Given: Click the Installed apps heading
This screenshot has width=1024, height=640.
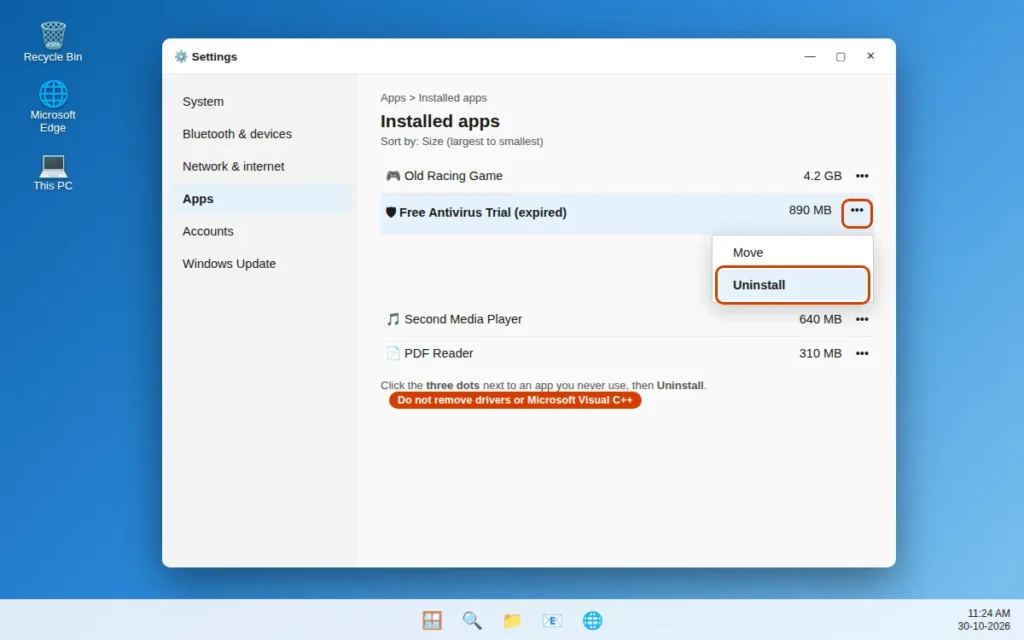Looking at the screenshot, I should (x=440, y=121).
